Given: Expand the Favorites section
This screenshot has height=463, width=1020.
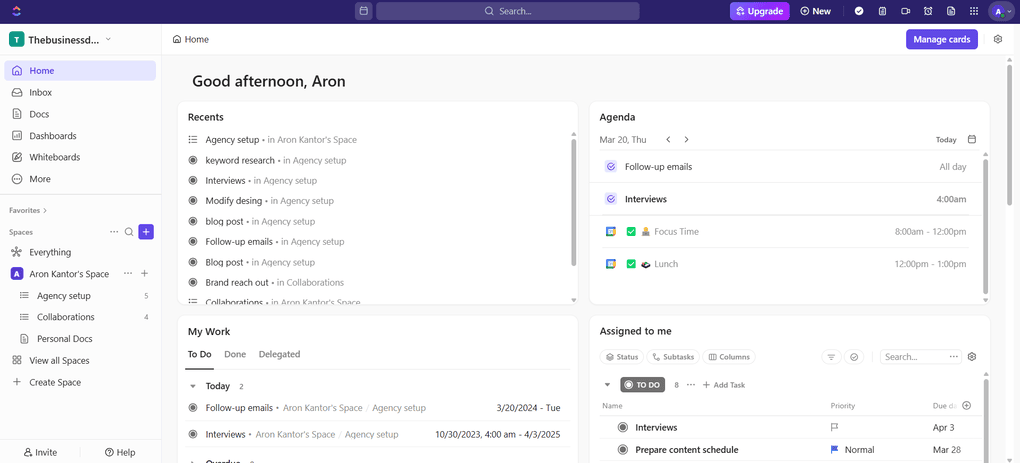Looking at the screenshot, I should pos(28,210).
